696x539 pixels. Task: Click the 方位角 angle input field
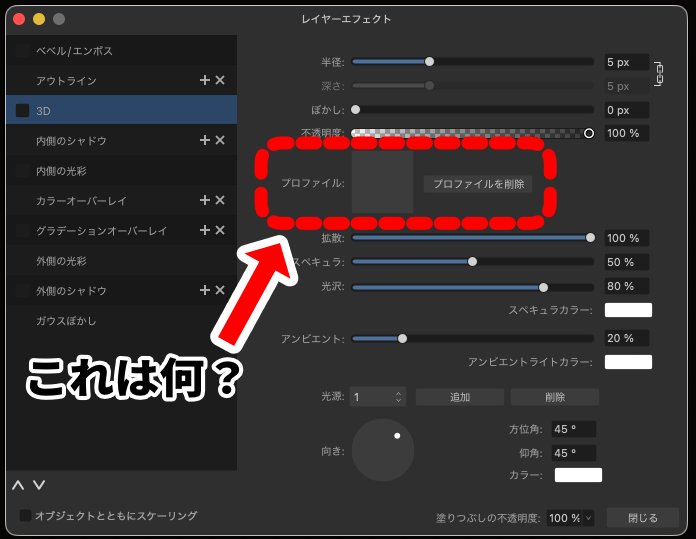click(x=573, y=429)
